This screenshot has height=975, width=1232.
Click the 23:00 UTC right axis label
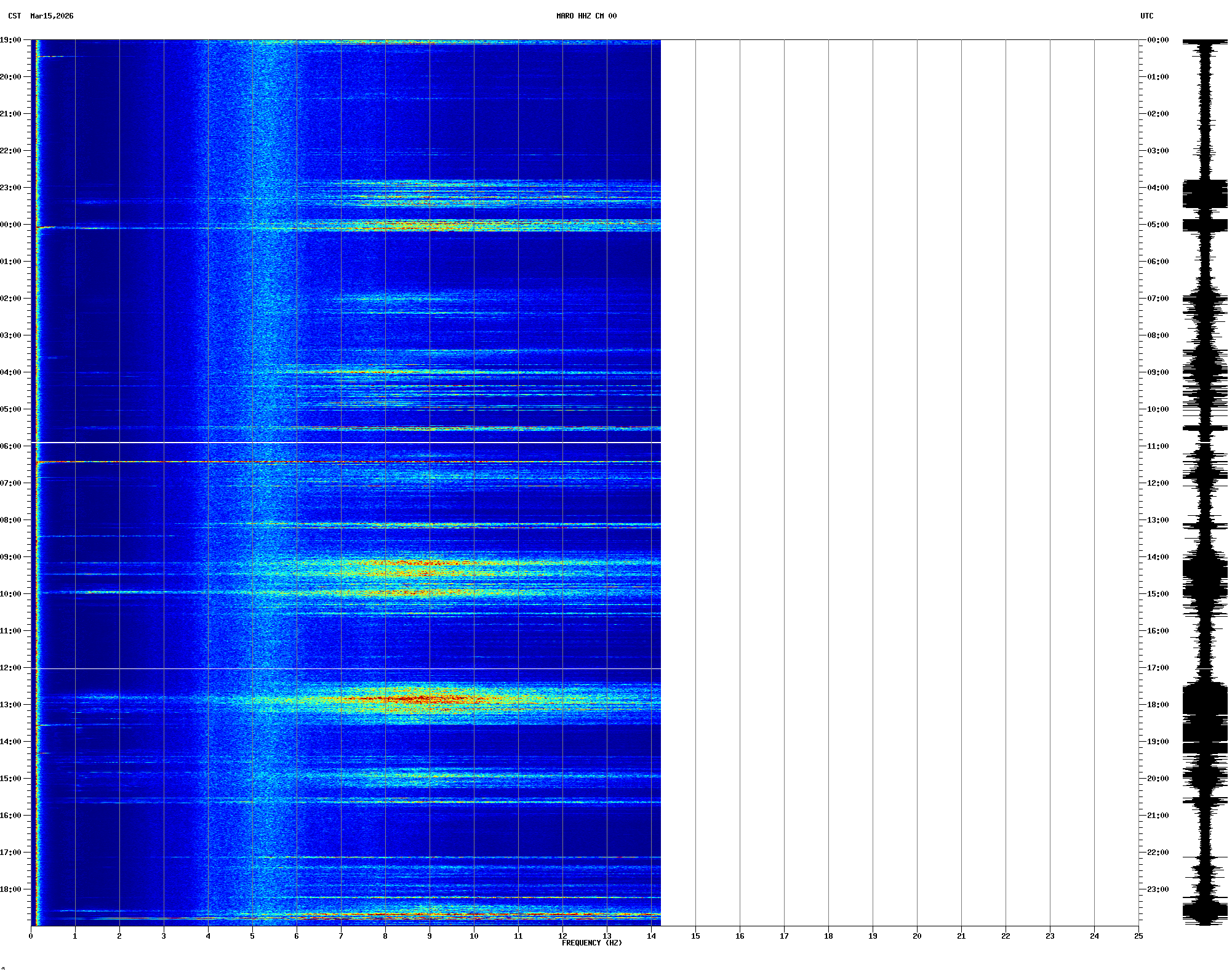coord(1158,889)
